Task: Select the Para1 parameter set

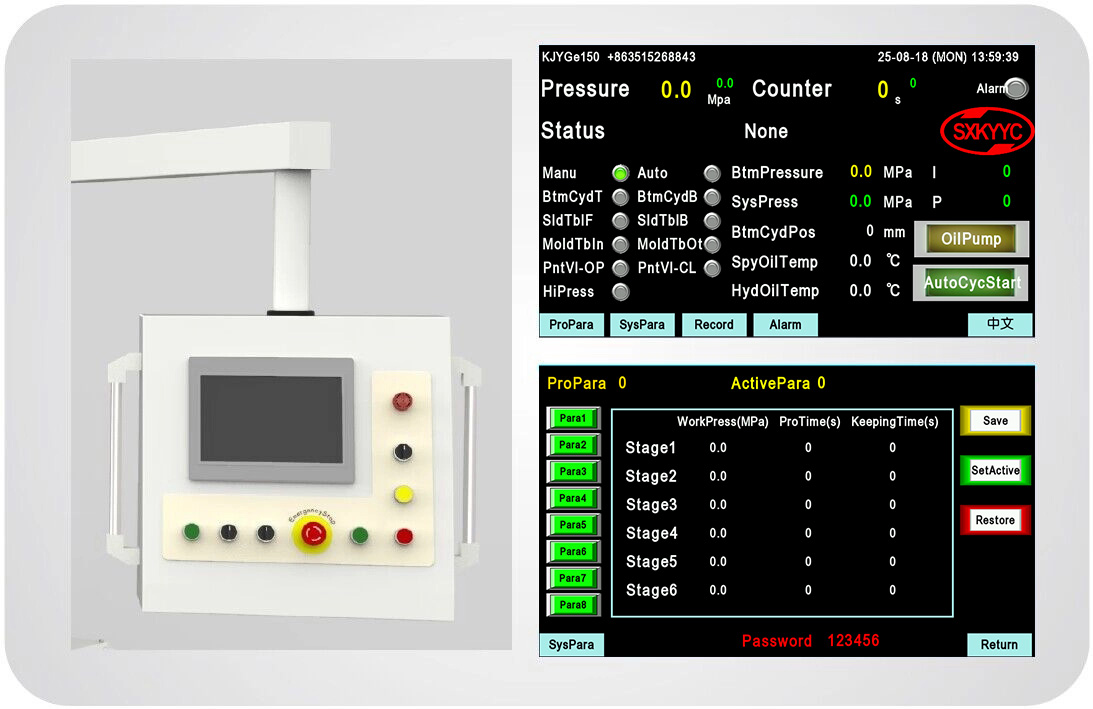Action: [x=573, y=418]
